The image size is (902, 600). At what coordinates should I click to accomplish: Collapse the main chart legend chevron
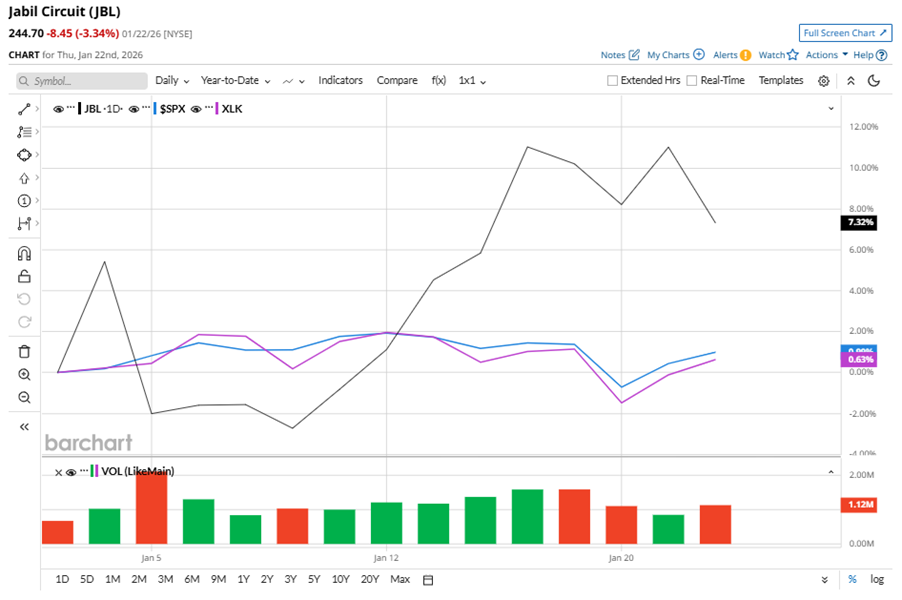pyautogui.click(x=831, y=108)
